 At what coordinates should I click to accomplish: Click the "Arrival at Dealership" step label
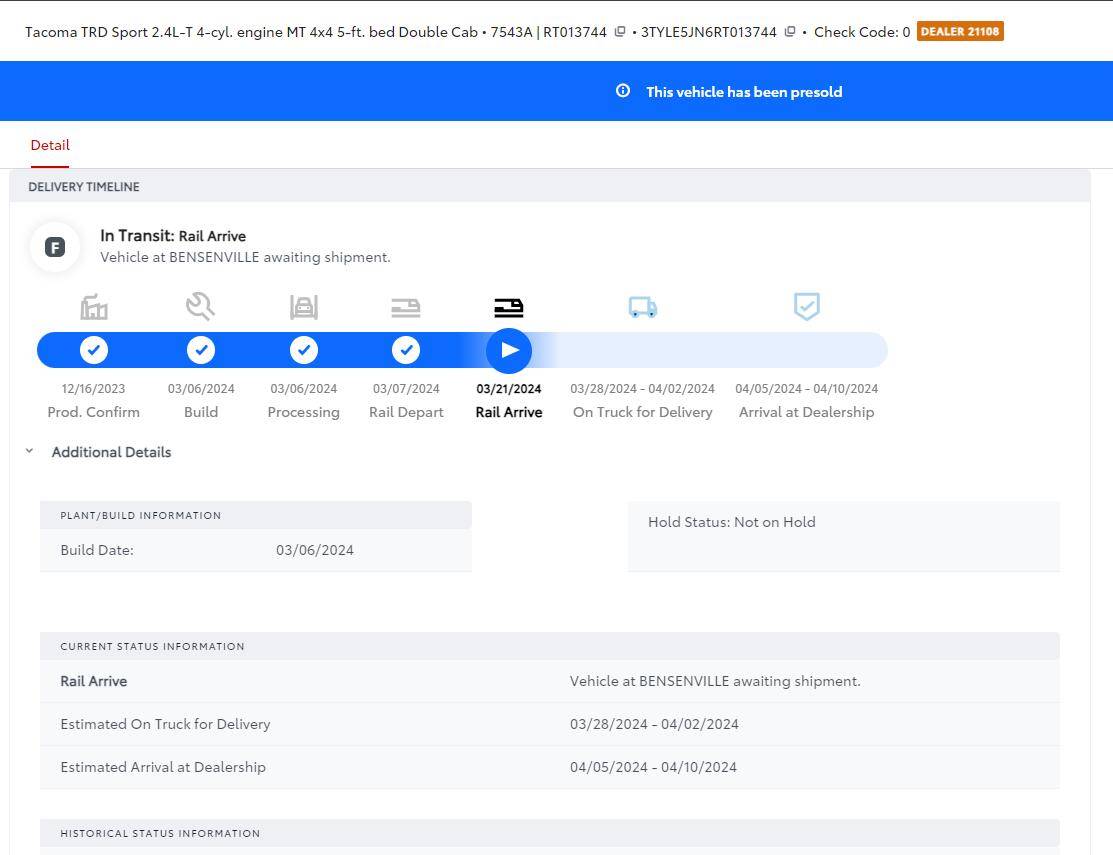(806, 412)
